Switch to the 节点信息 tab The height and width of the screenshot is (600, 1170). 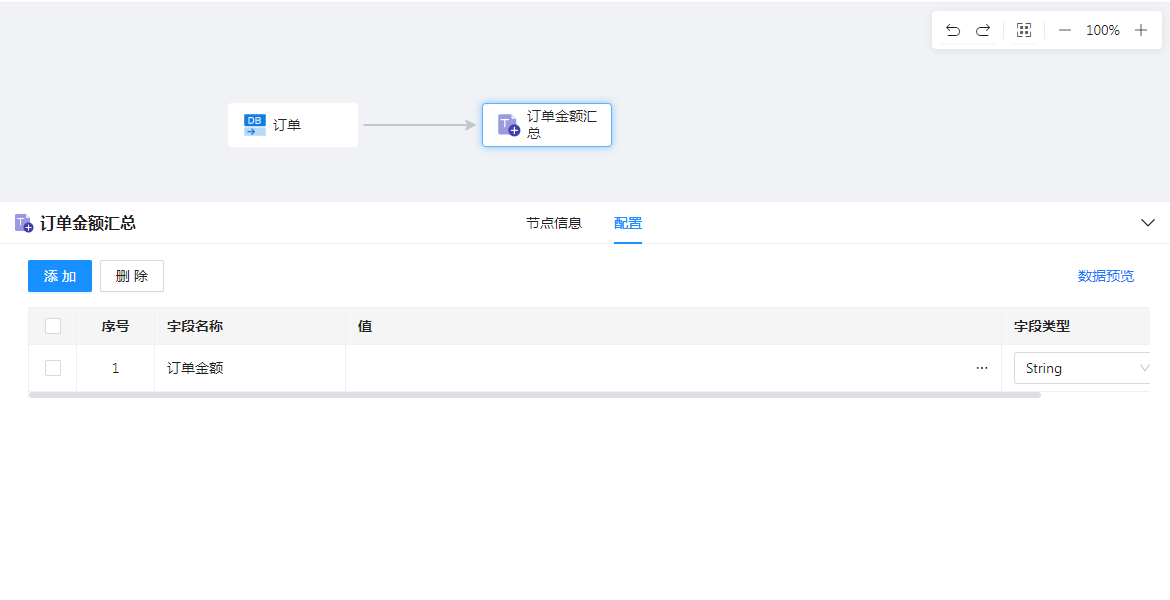[554, 223]
